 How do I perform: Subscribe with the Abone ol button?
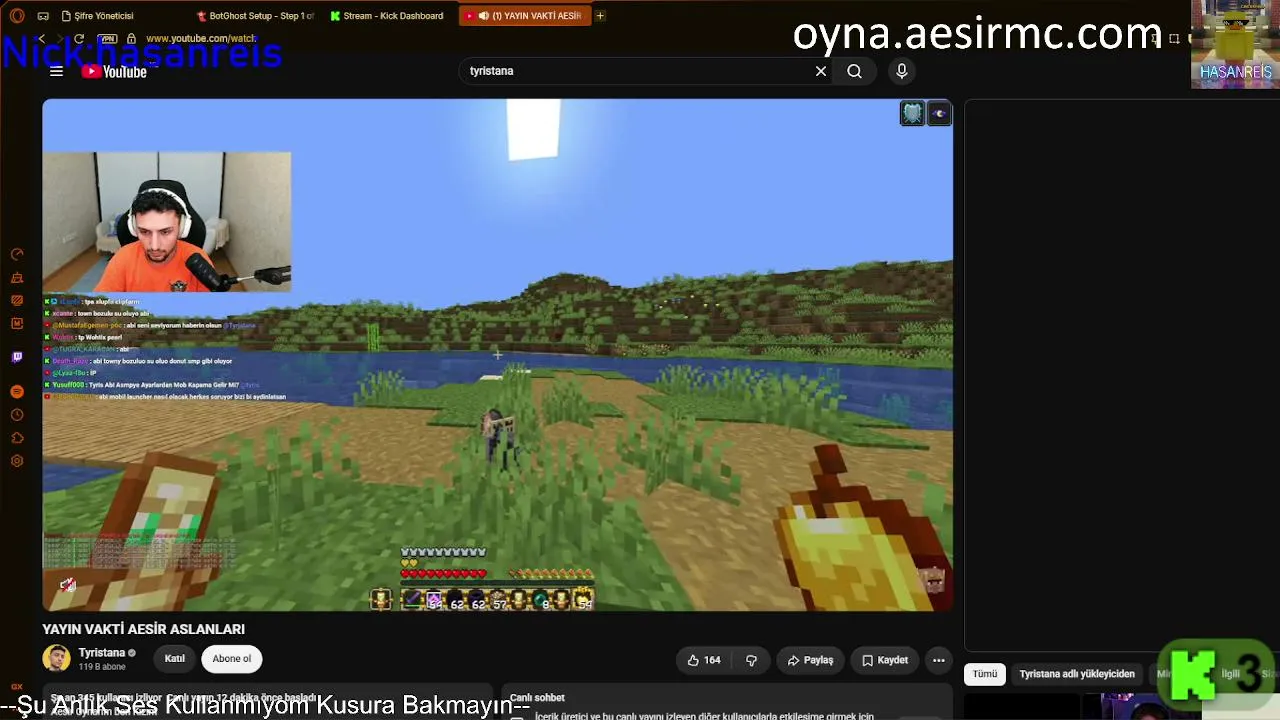pos(231,658)
